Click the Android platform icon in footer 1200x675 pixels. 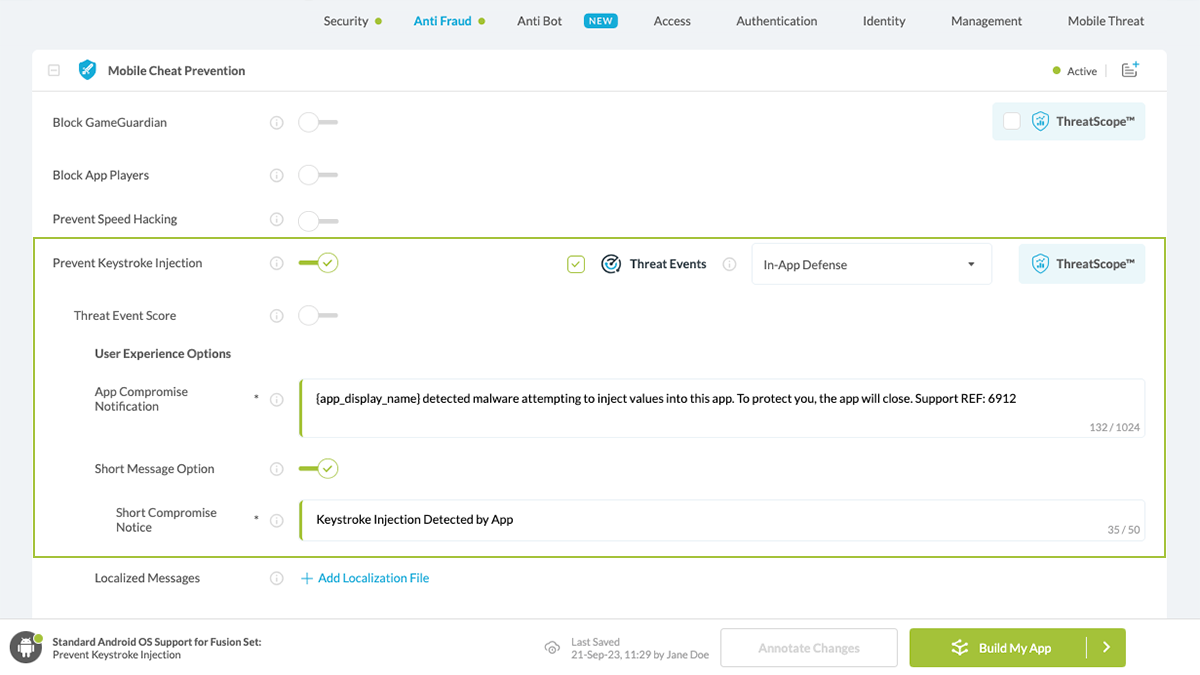tap(25, 648)
